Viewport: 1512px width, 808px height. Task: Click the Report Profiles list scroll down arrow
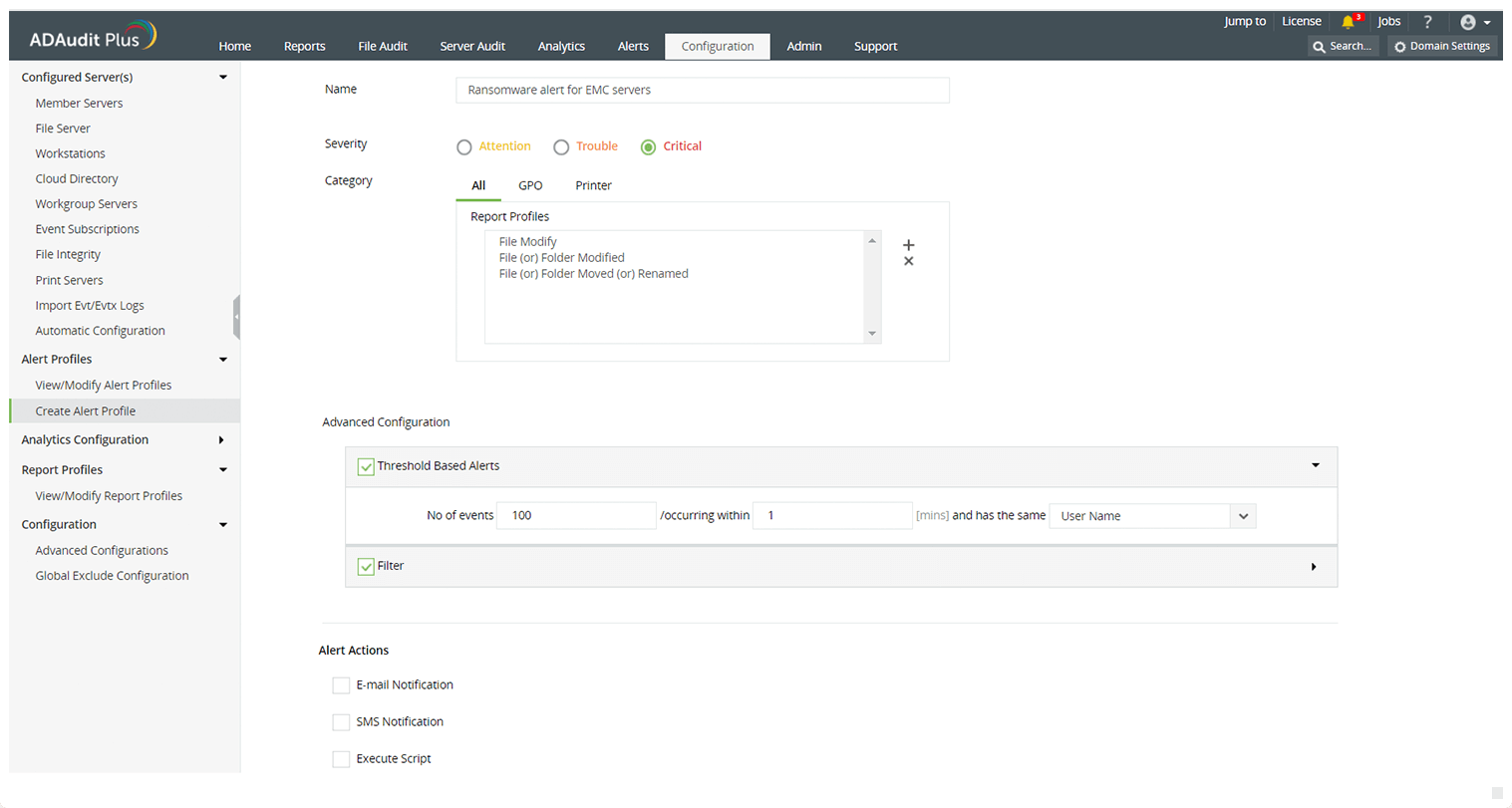click(x=872, y=334)
